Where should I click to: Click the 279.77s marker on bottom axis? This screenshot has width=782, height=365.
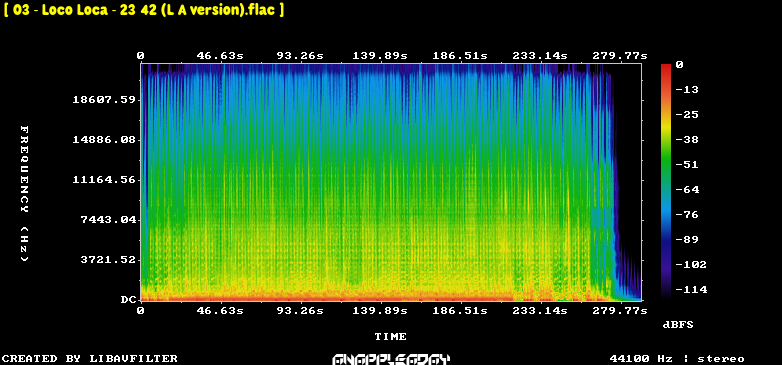click(x=620, y=311)
